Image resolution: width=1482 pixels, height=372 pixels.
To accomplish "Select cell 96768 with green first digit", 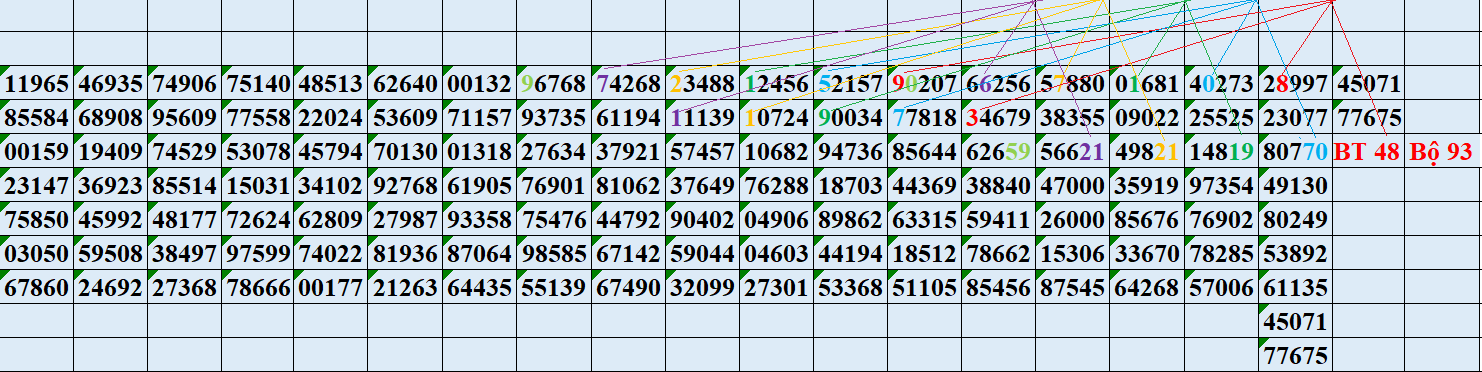I will click(x=554, y=84).
